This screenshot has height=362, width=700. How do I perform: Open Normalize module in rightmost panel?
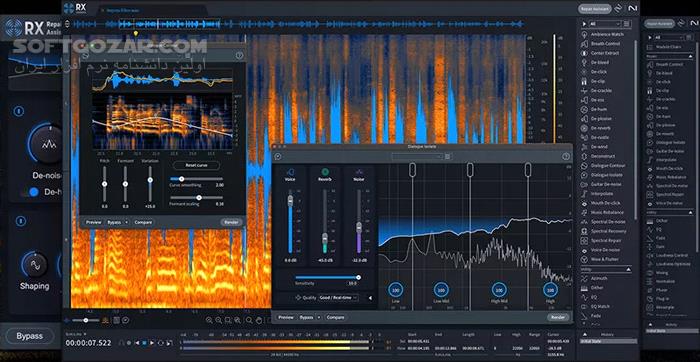click(x=661, y=282)
